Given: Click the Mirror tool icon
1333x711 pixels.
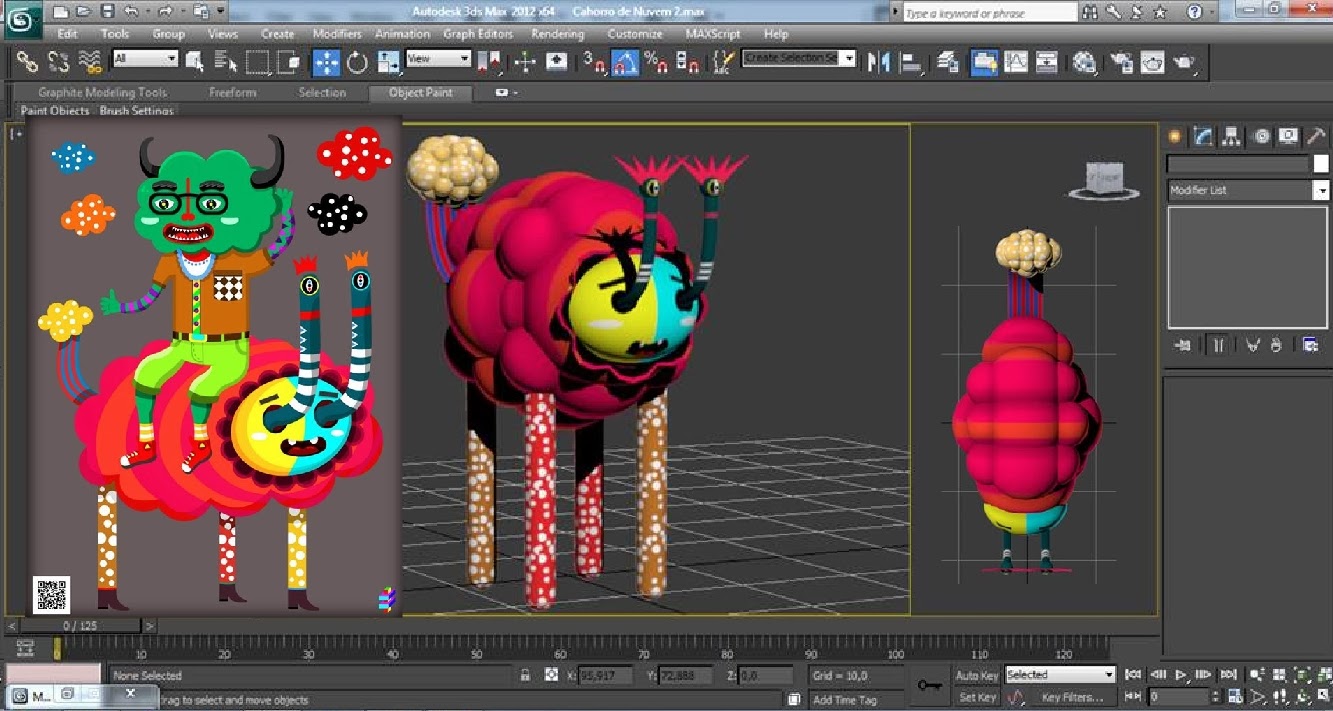Looking at the screenshot, I should click(x=878, y=62).
